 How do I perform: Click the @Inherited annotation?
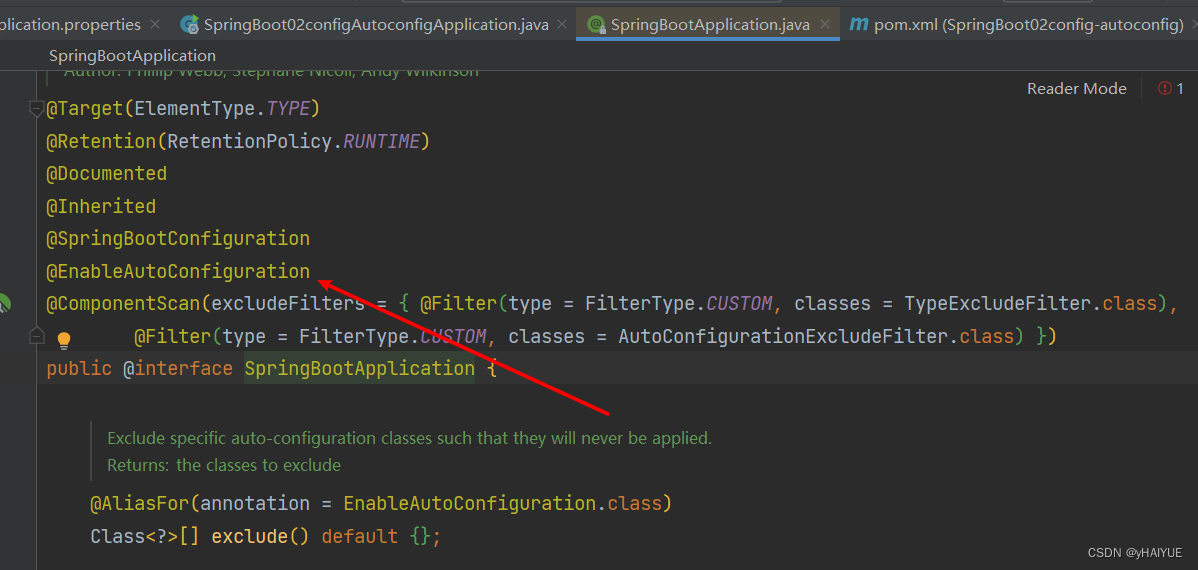[x=102, y=206]
